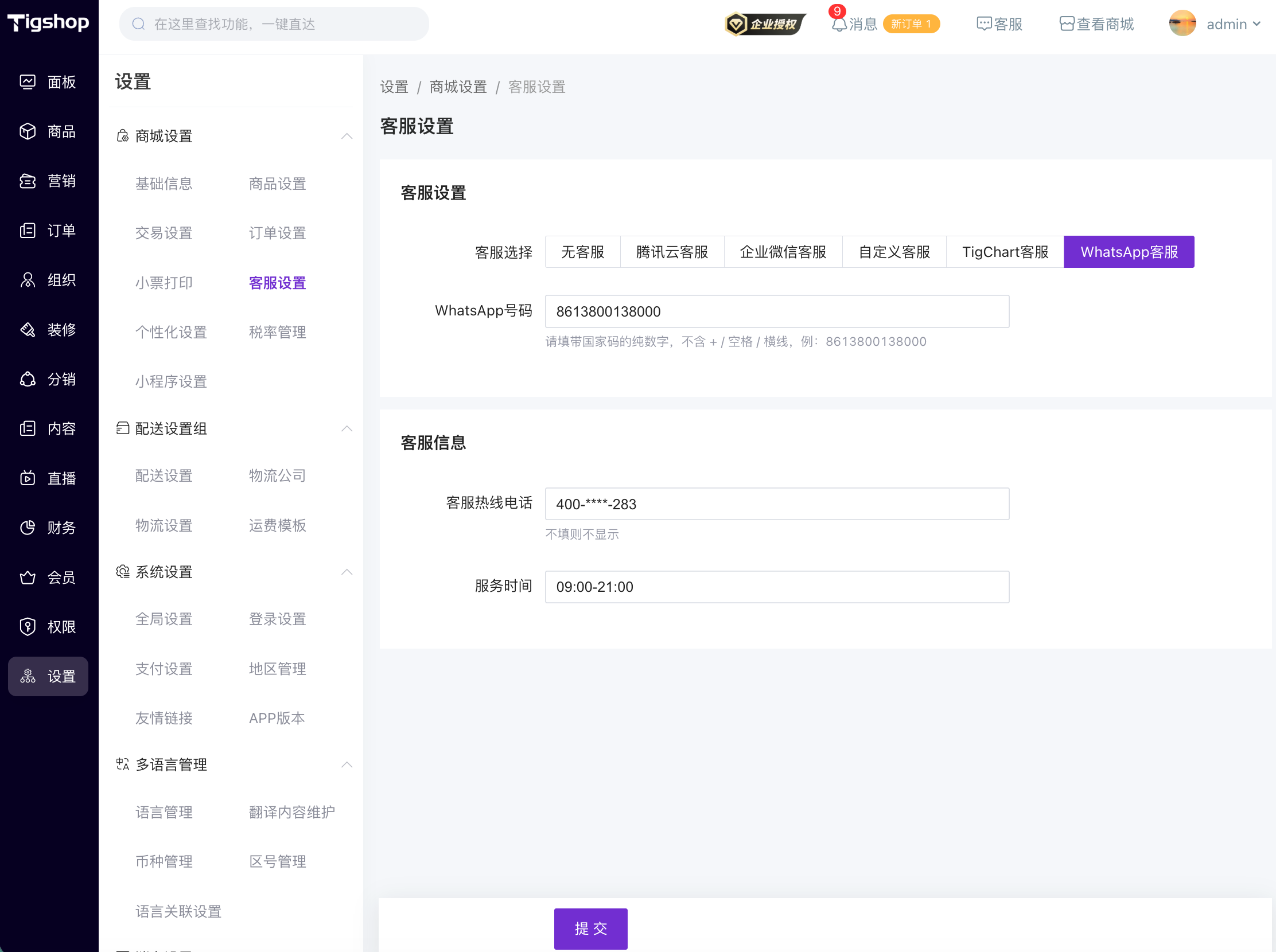Open 地区管理 menu item

277,669
